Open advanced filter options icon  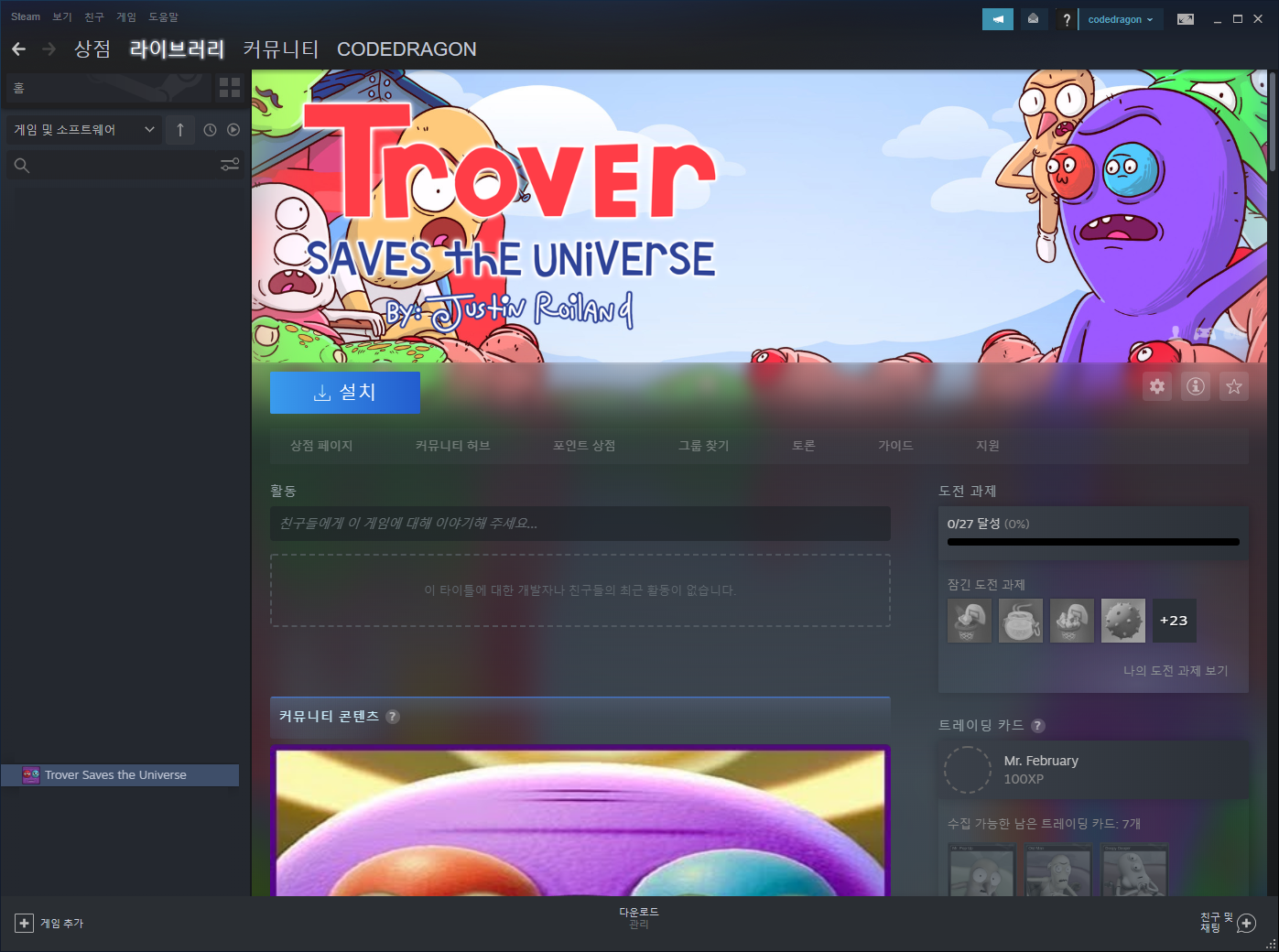click(x=230, y=165)
